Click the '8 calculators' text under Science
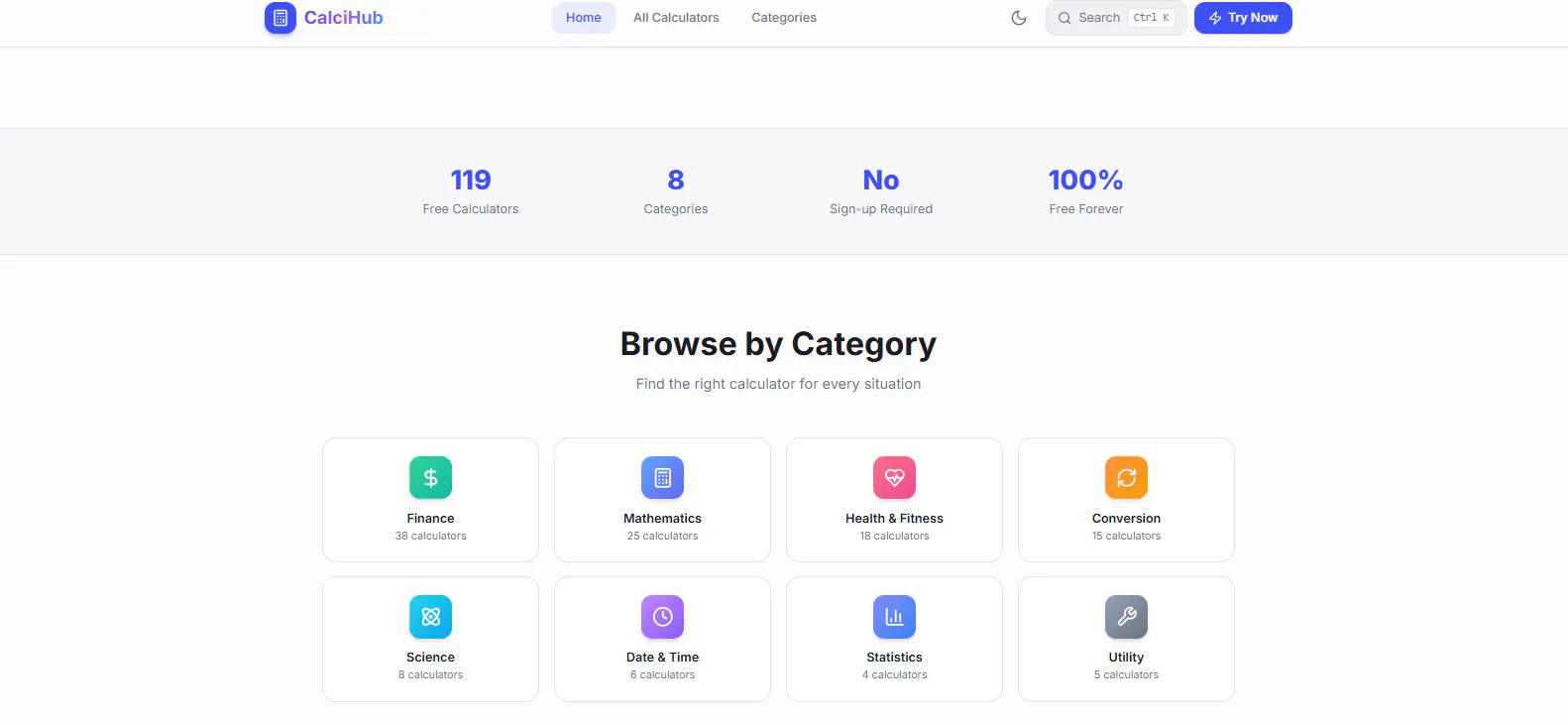This screenshot has height=725, width=1568. click(430, 675)
